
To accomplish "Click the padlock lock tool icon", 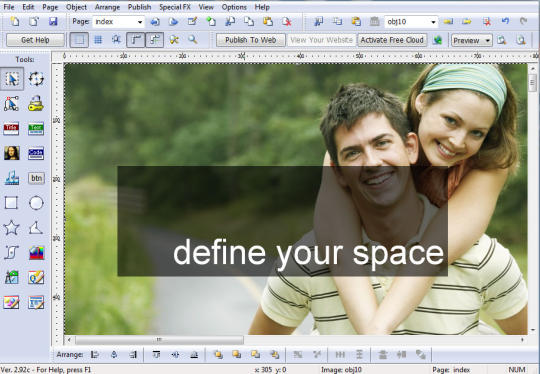I will pos(36,103).
